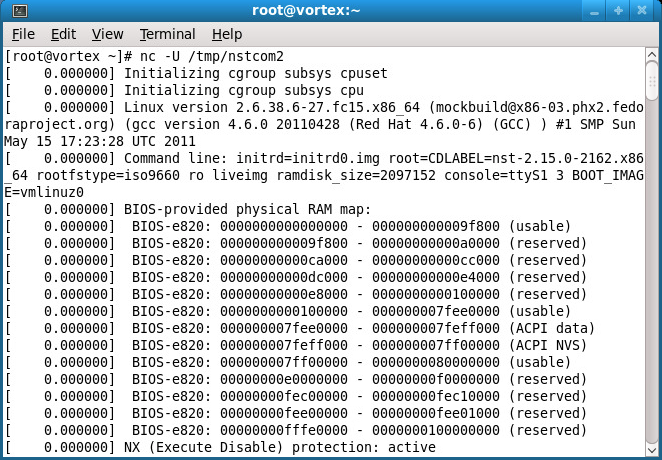Click the BIOS-e820 row starting '00000000fee00000'
The height and width of the screenshot is (460, 662).
pos(296,413)
